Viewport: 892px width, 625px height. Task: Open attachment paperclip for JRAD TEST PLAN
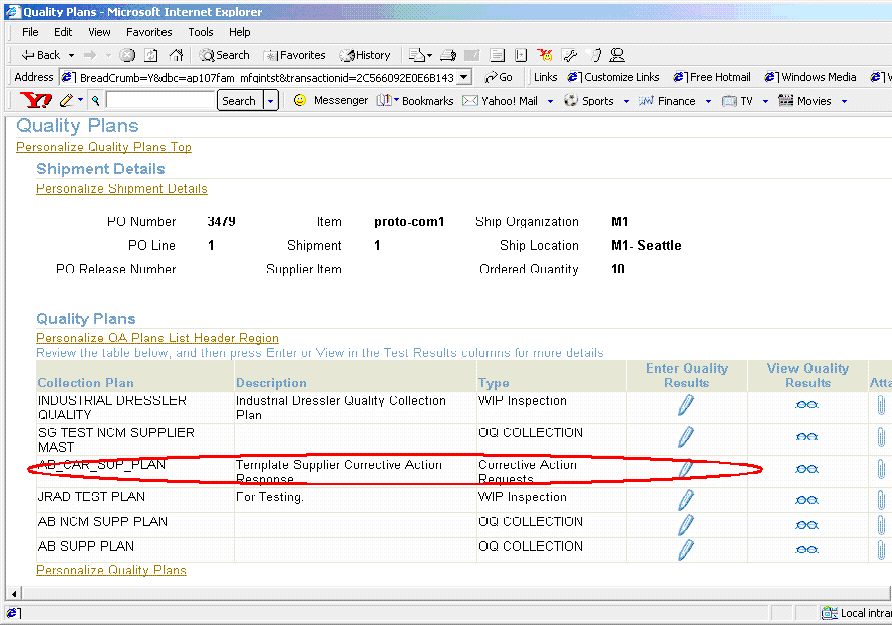click(x=881, y=500)
